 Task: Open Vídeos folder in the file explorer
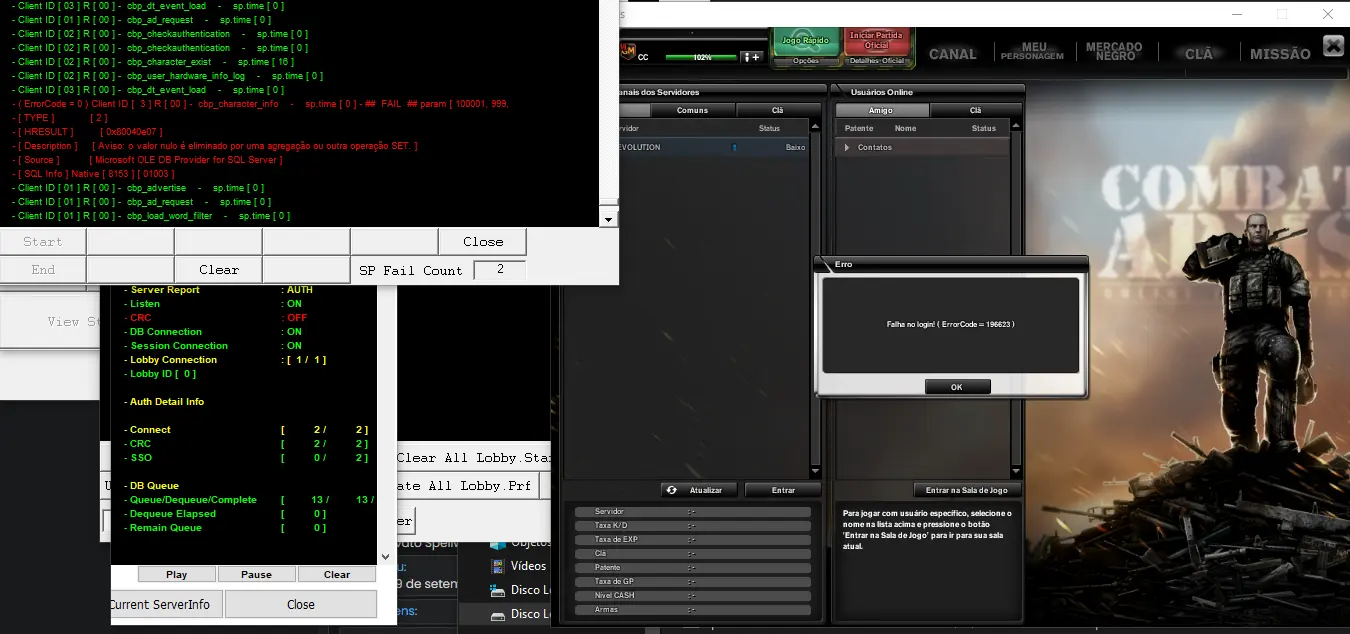pyautogui.click(x=520, y=565)
